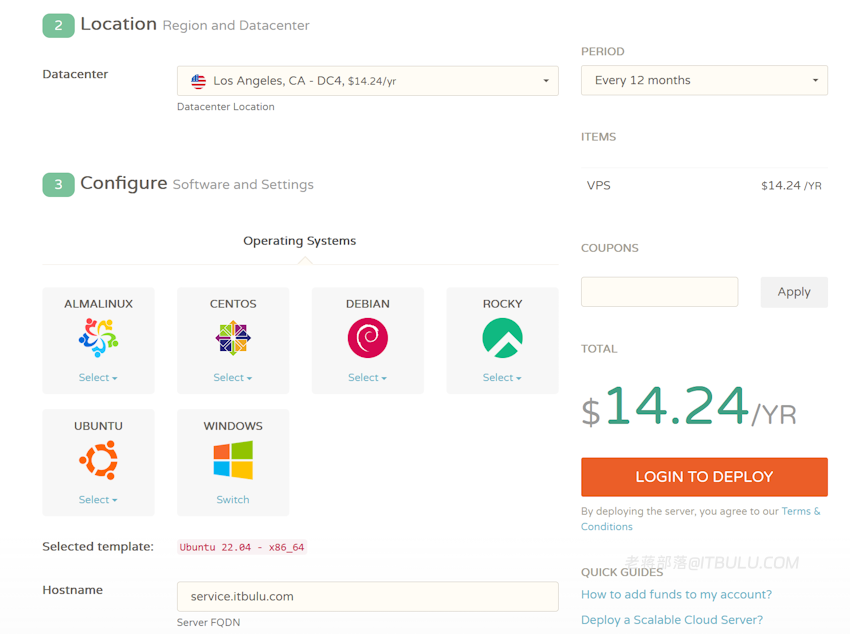850x634 pixels.
Task: Open the Period billing cycle dropdown
Action: pyautogui.click(x=704, y=80)
